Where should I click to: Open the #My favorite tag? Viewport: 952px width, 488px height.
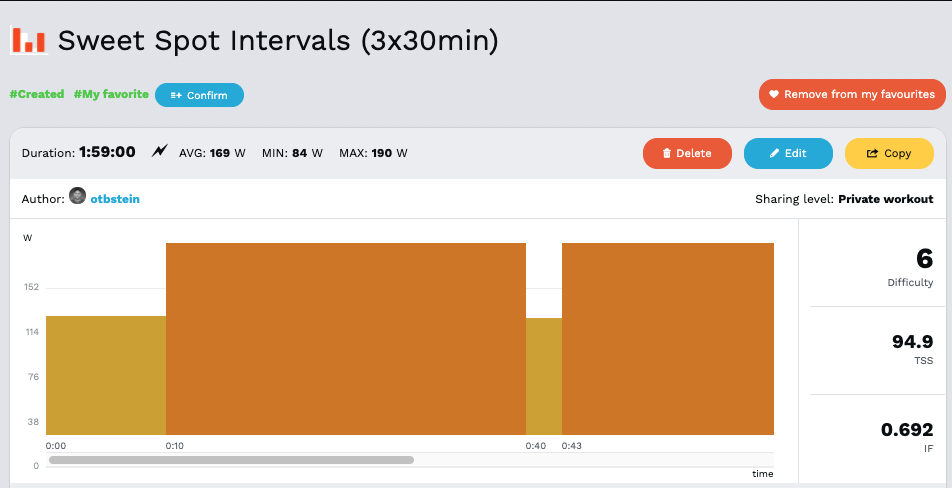coord(111,94)
